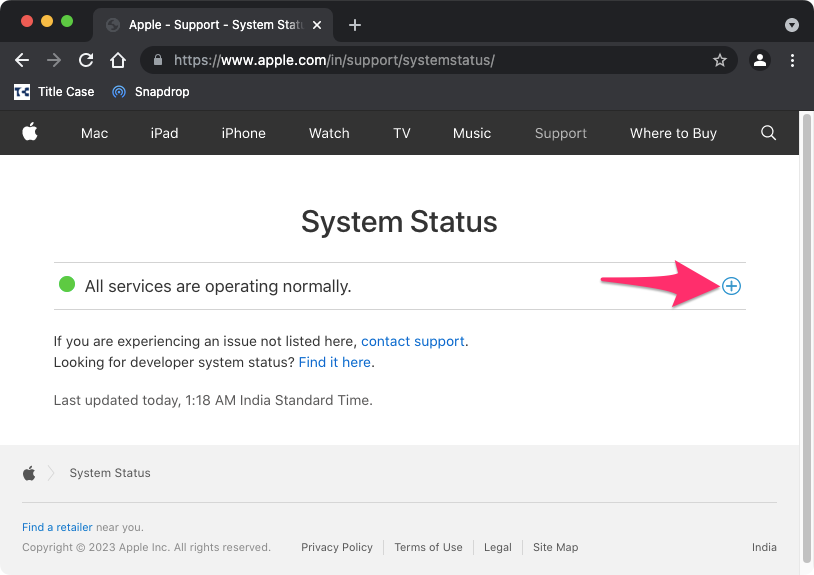Open the iPad menu item

pos(164,133)
